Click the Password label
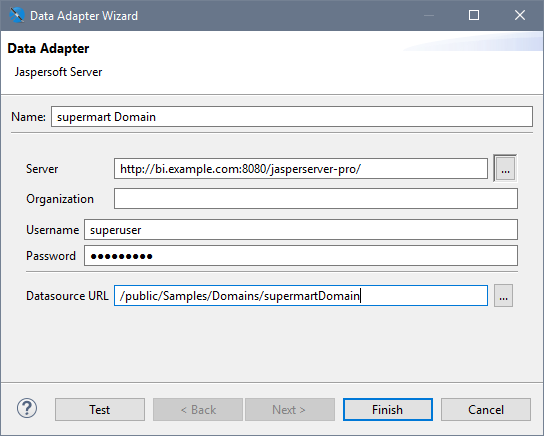The image size is (544, 436). coord(51,256)
